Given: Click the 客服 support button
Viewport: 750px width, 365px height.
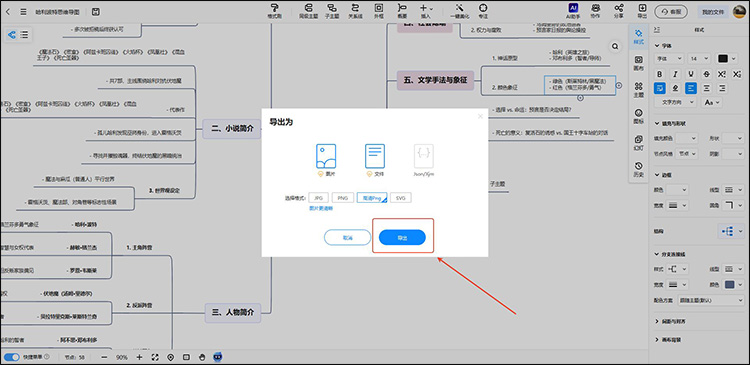Looking at the screenshot, I should pyautogui.click(x=671, y=11).
